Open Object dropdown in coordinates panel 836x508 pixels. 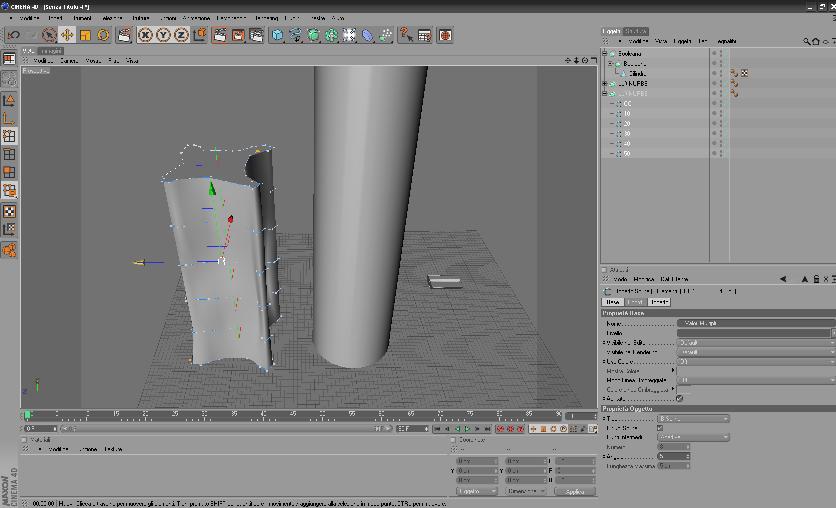pyautogui.click(x=476, y=491)
